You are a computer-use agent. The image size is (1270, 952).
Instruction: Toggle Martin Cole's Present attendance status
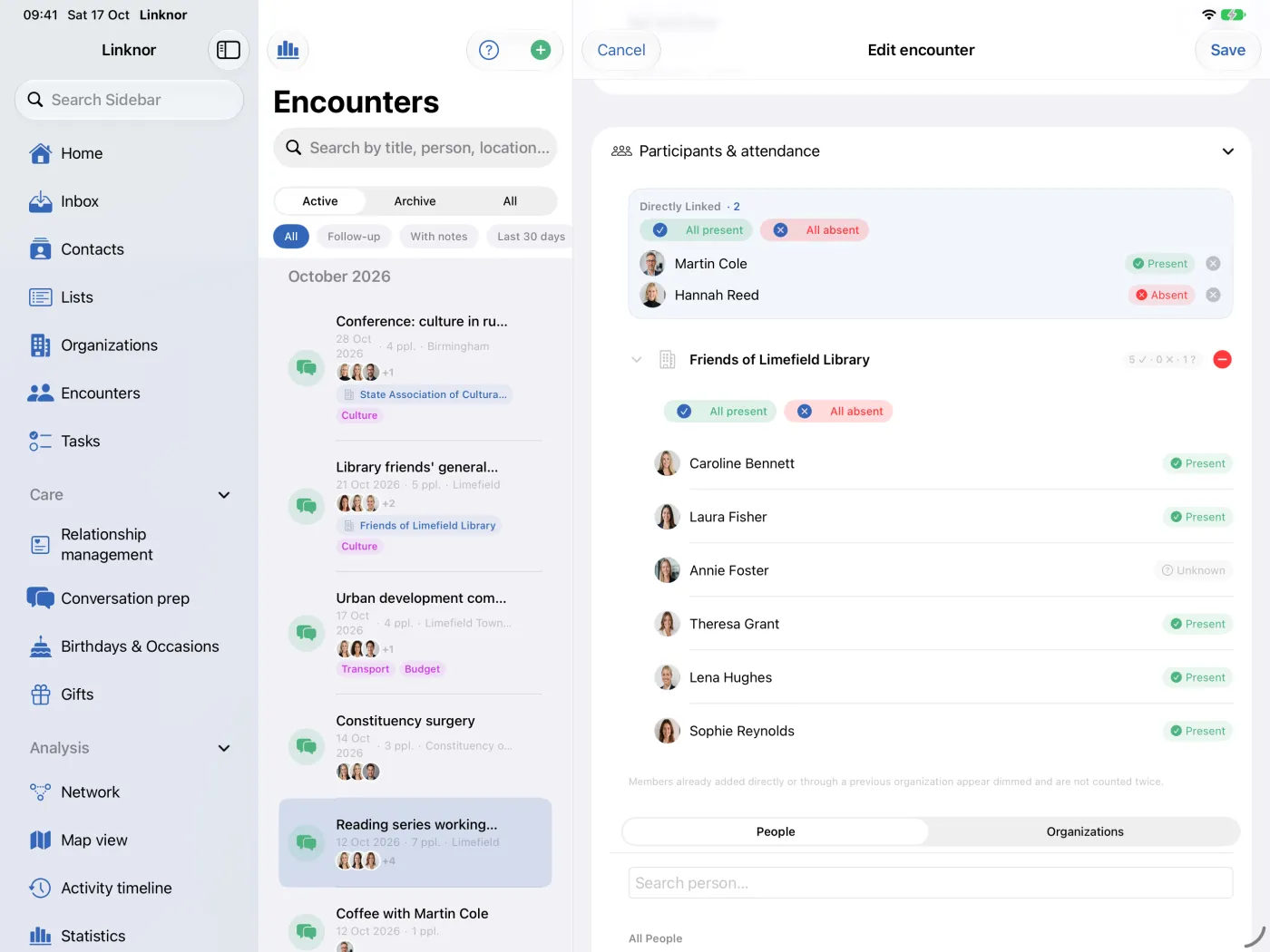tap(1160, 264)
